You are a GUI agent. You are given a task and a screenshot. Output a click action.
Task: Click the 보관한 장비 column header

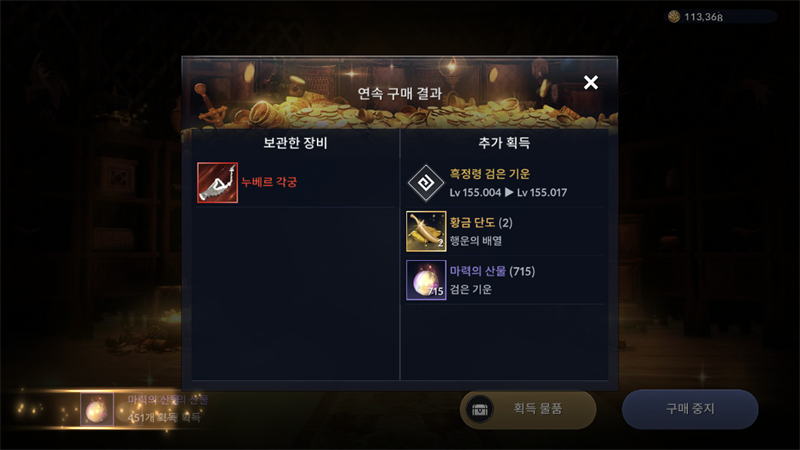(x=295, y=143)
